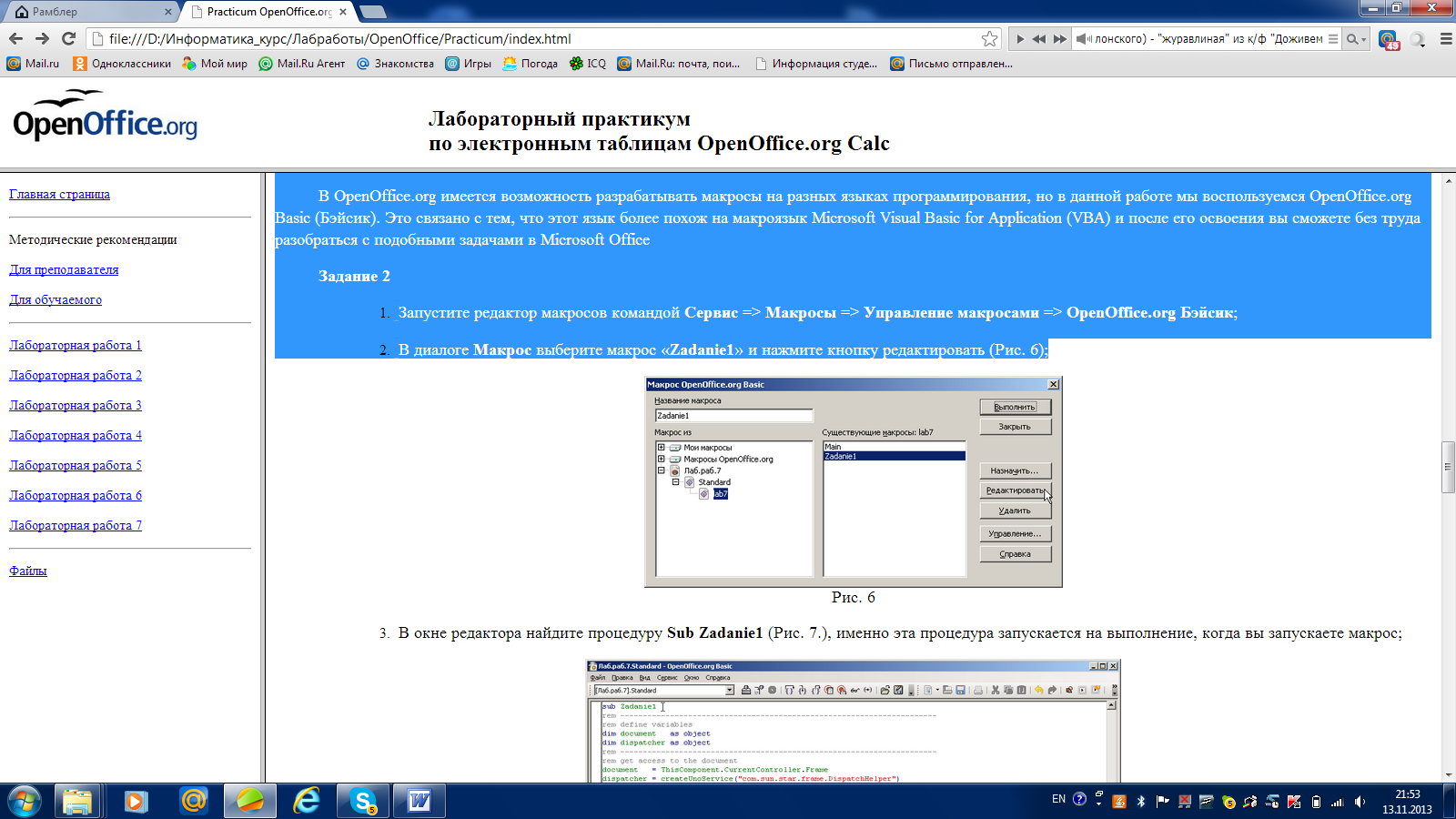Open the Mail.Ru Агент bookmark
1456x819 pixels.
[301, 64]
